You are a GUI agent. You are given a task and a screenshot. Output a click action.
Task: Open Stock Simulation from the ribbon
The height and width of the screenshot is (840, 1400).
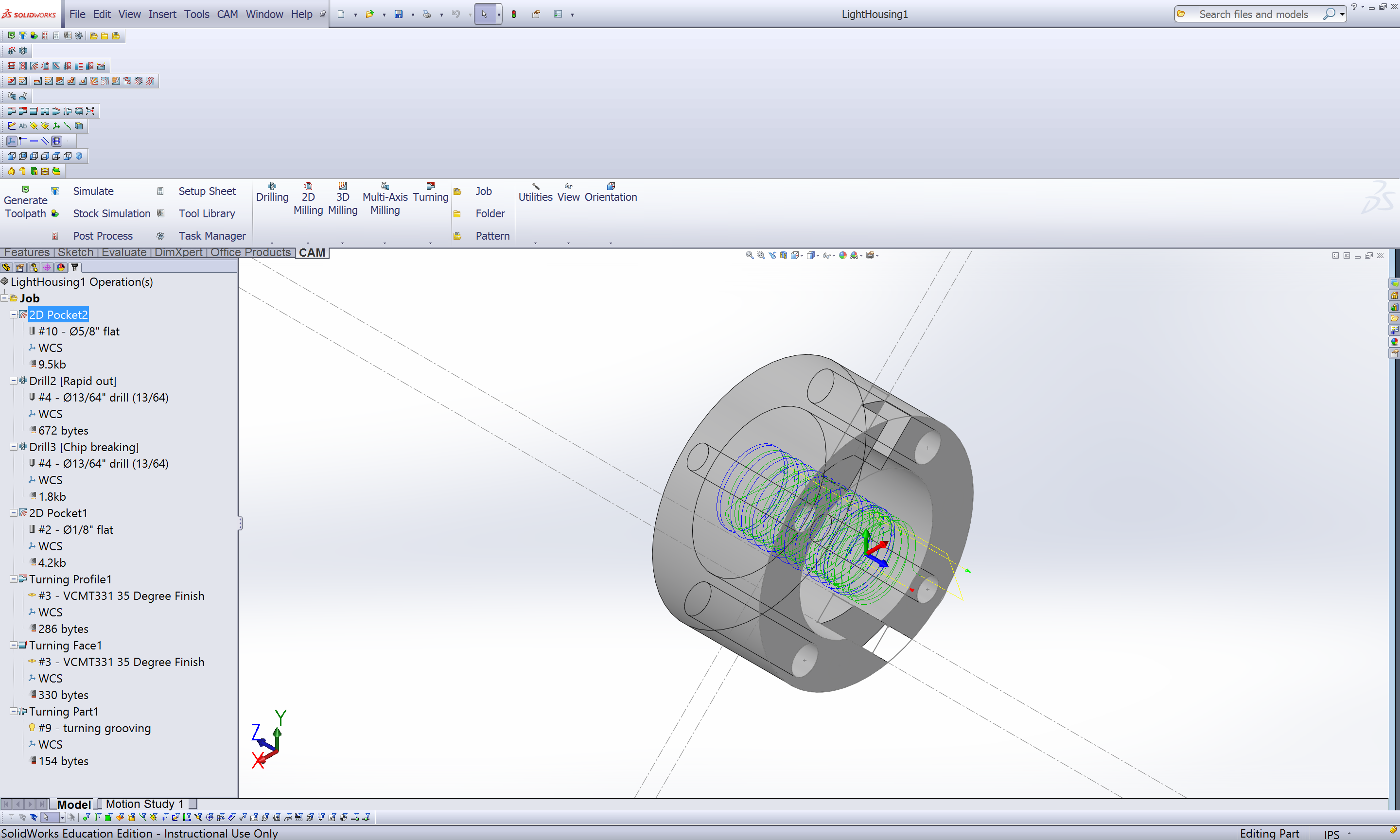point(111,213)
